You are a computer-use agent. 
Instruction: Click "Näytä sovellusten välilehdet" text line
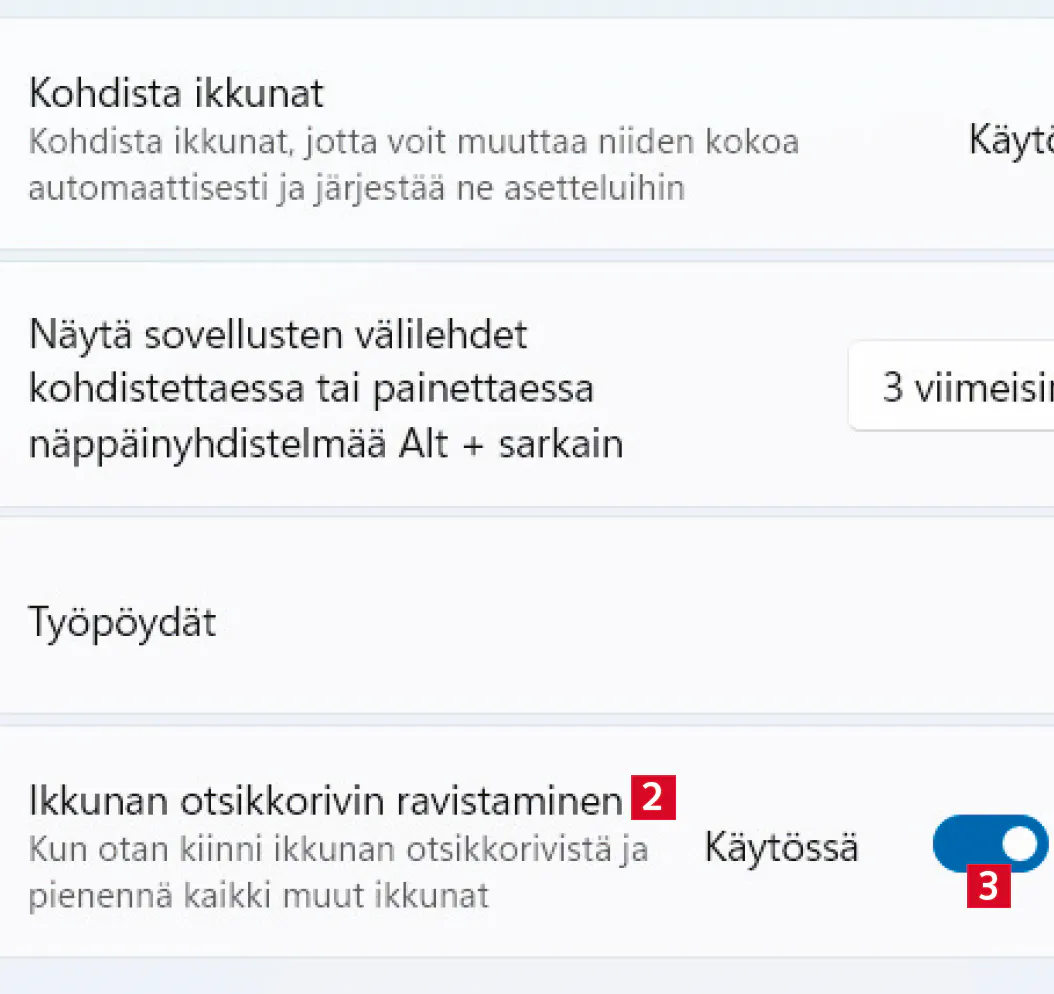[278, 335]
